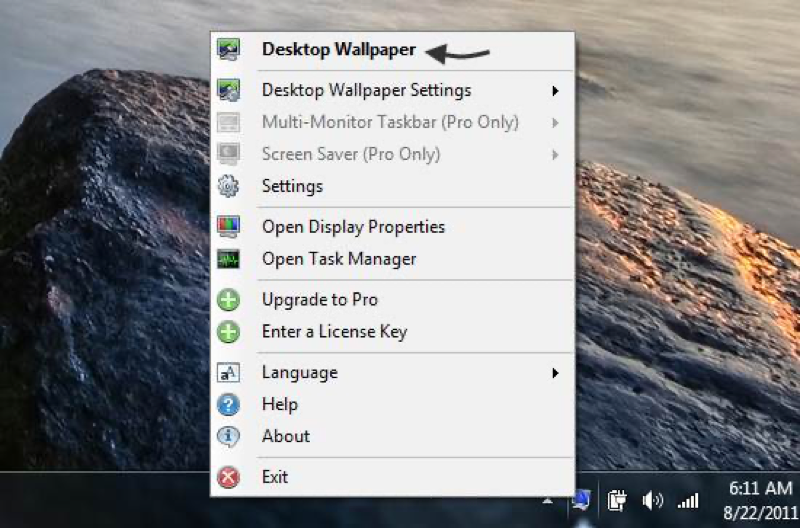
Task: Click the colorful monitor Display Properties icon
Action: click(x=228, y=227)
